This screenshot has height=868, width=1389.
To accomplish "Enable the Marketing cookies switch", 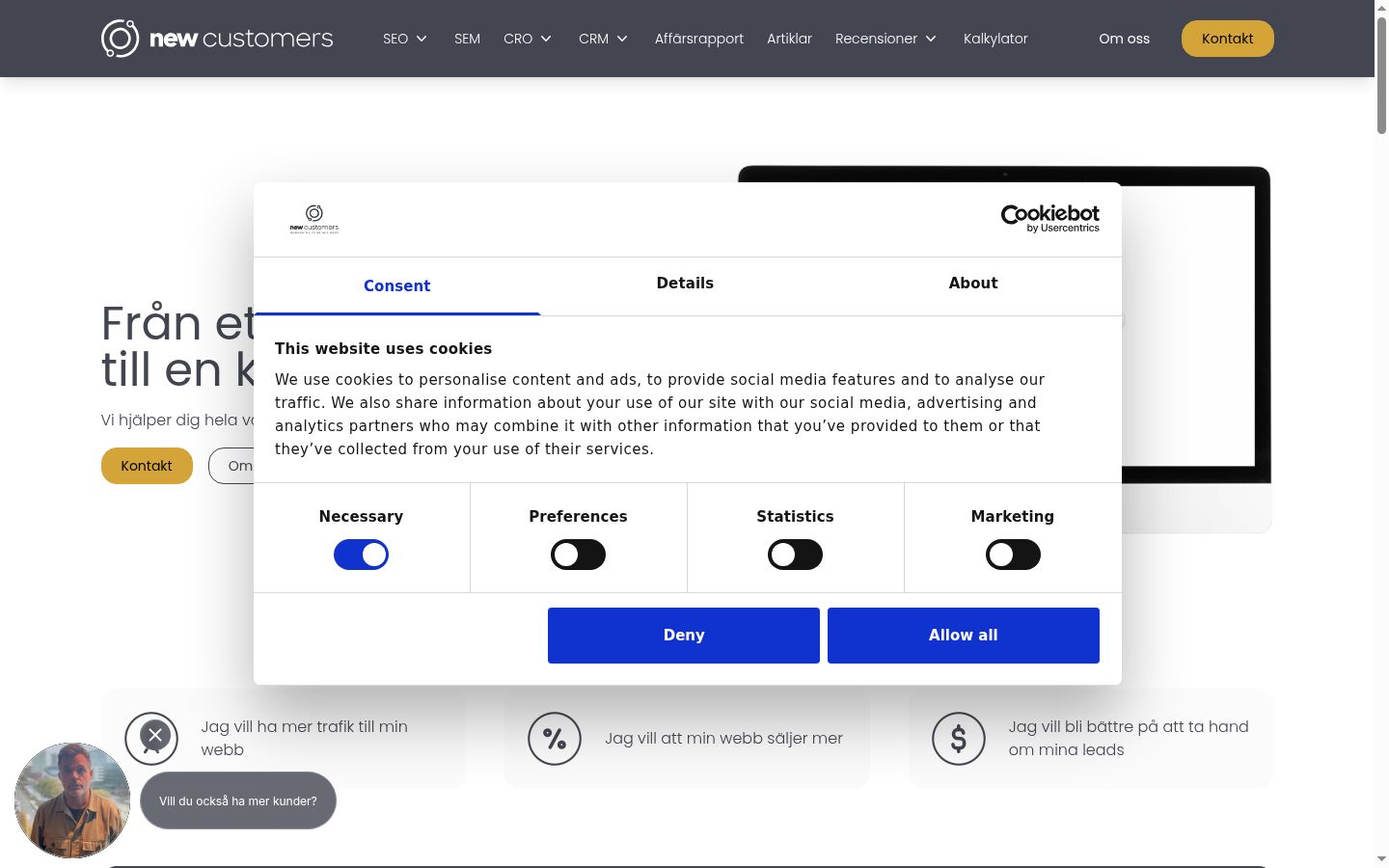I will coord(1013,555).
